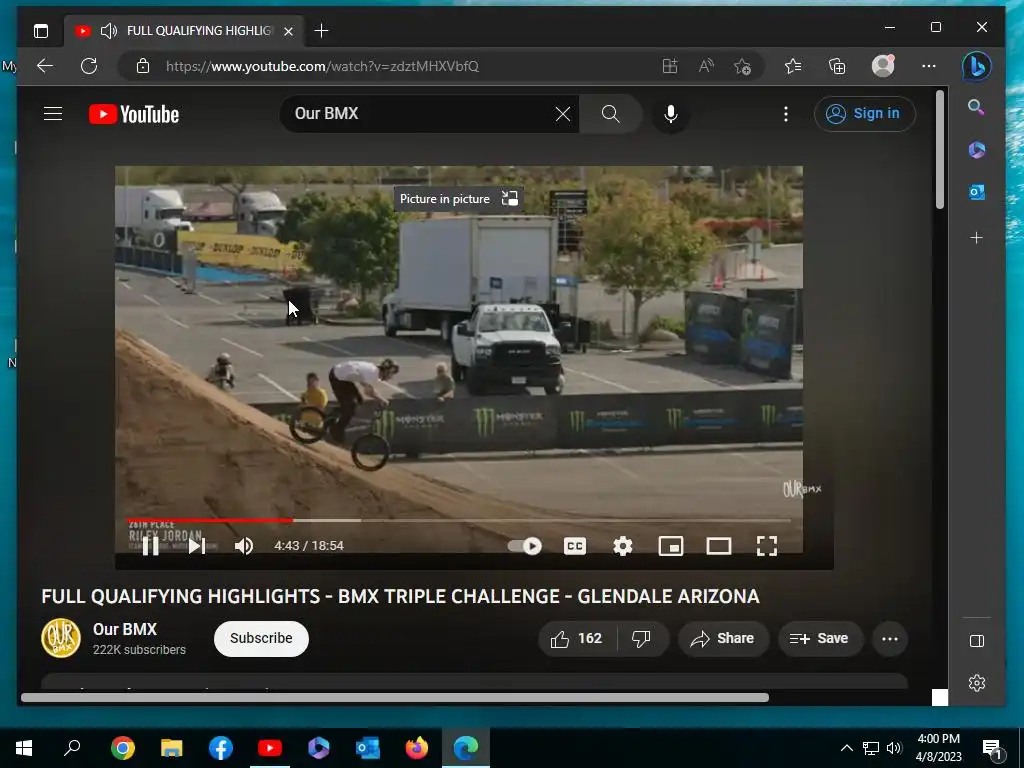1024x768 pixels.
Task: Open the Our BMX channel avatar
Action: (61, 638)
